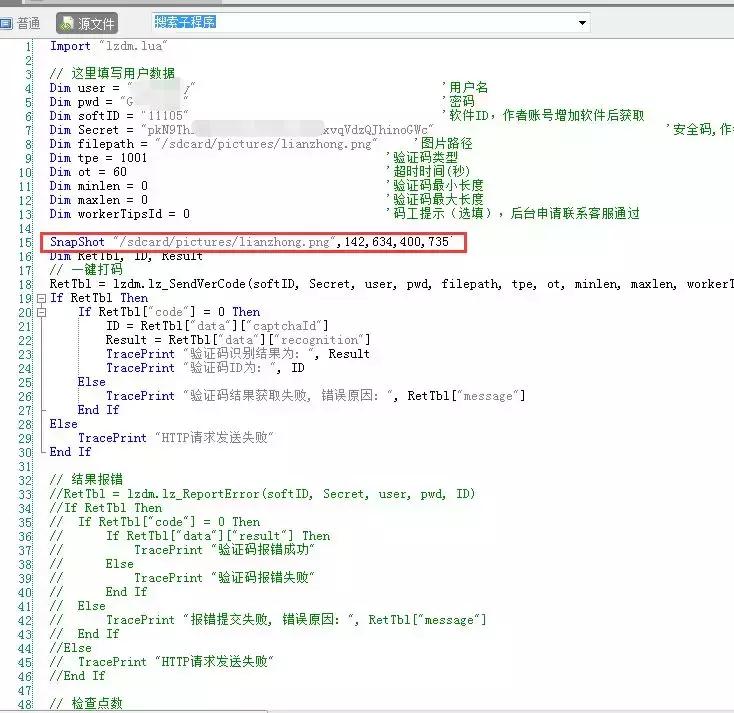Click End If on line 27
Image resolution: width=734 pixels, height=713 pixels.
(98, 410)
